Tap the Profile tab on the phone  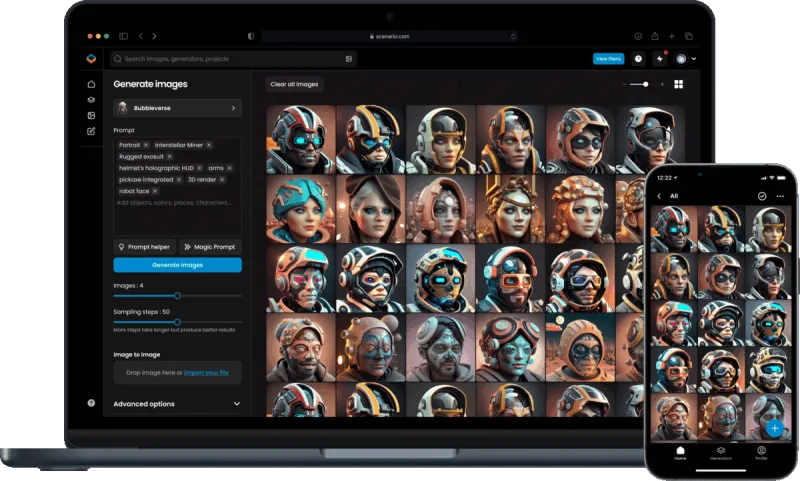(761, 453)
